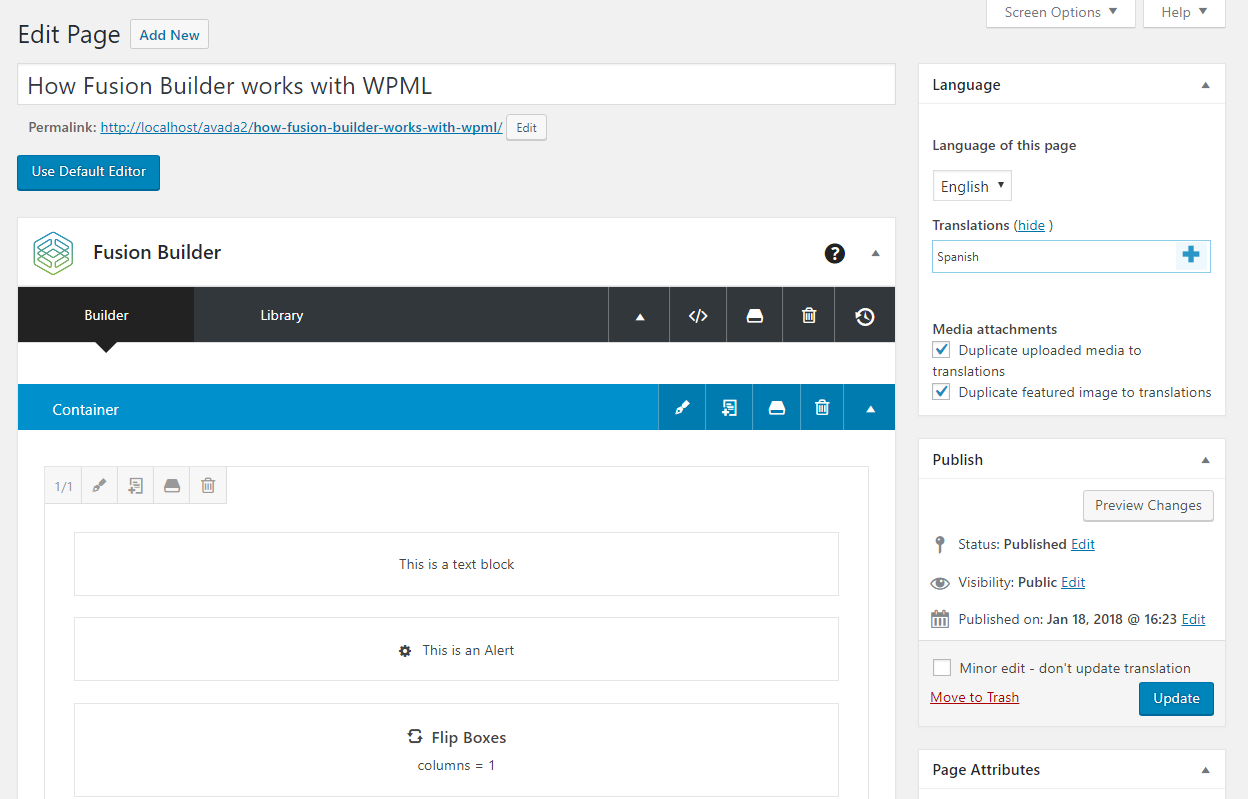Select the 'This is a text block' element
The height and width of the screenshot is (799, 1248).
(x=456, y=564)
